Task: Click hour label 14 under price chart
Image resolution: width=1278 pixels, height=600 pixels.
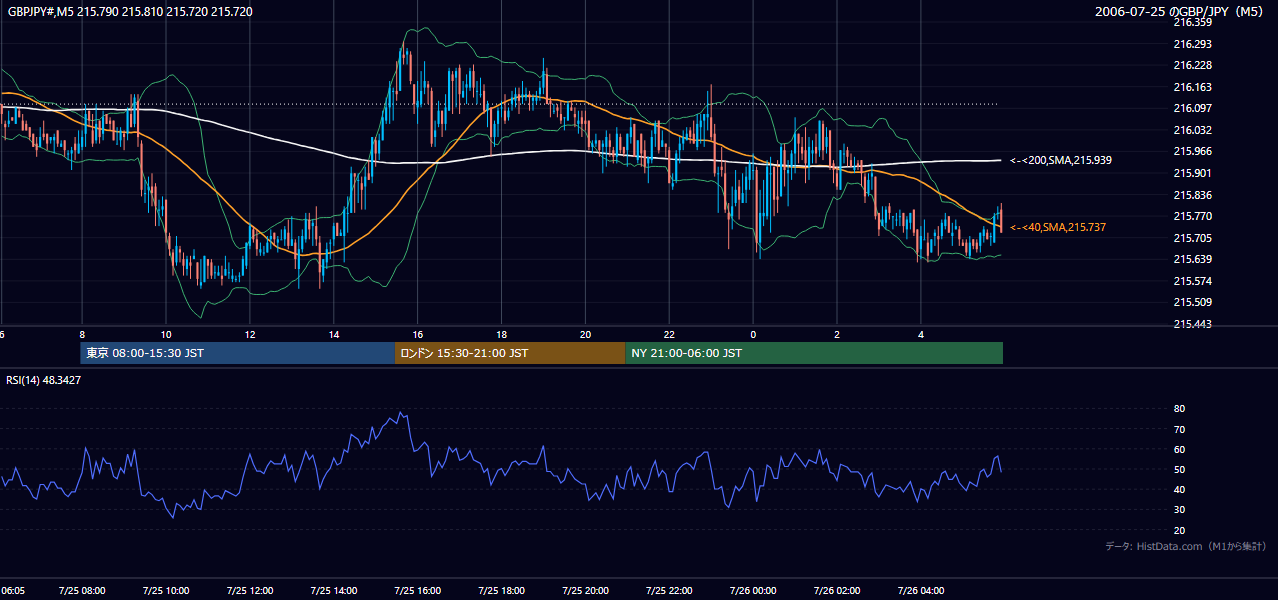Action: click(x=334, y=335)
